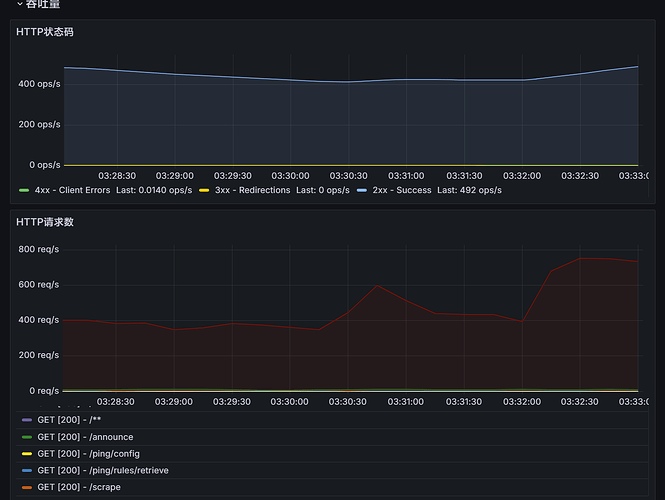Click orange color marker for /scrape
The image size is (665, 500).
point(26,487)
